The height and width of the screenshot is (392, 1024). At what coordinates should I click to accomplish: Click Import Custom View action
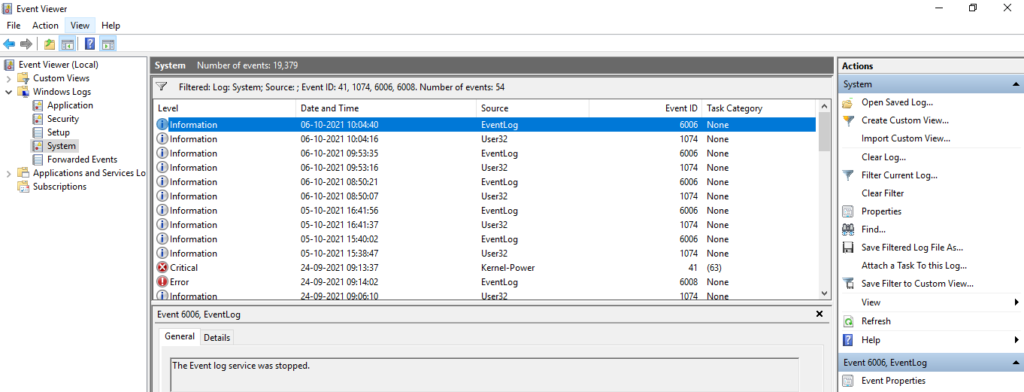(905, 139)
